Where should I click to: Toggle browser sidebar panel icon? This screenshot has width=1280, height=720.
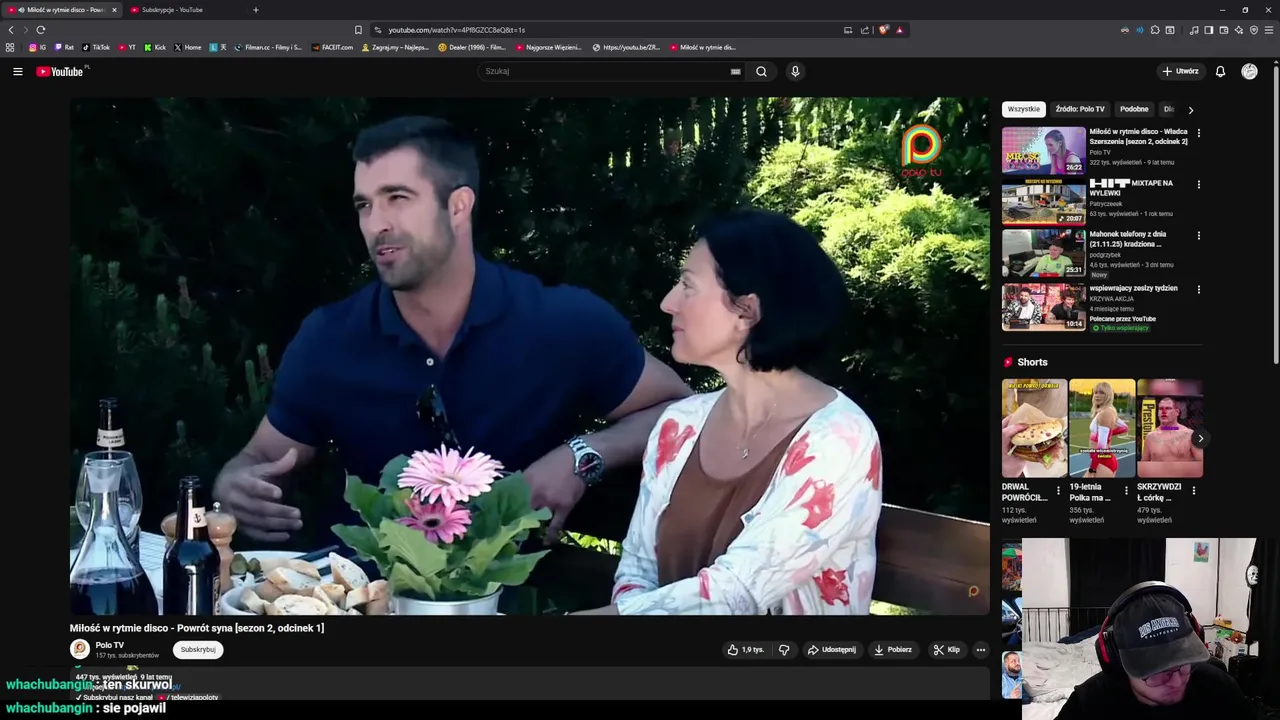click(x=1208, y=30)
